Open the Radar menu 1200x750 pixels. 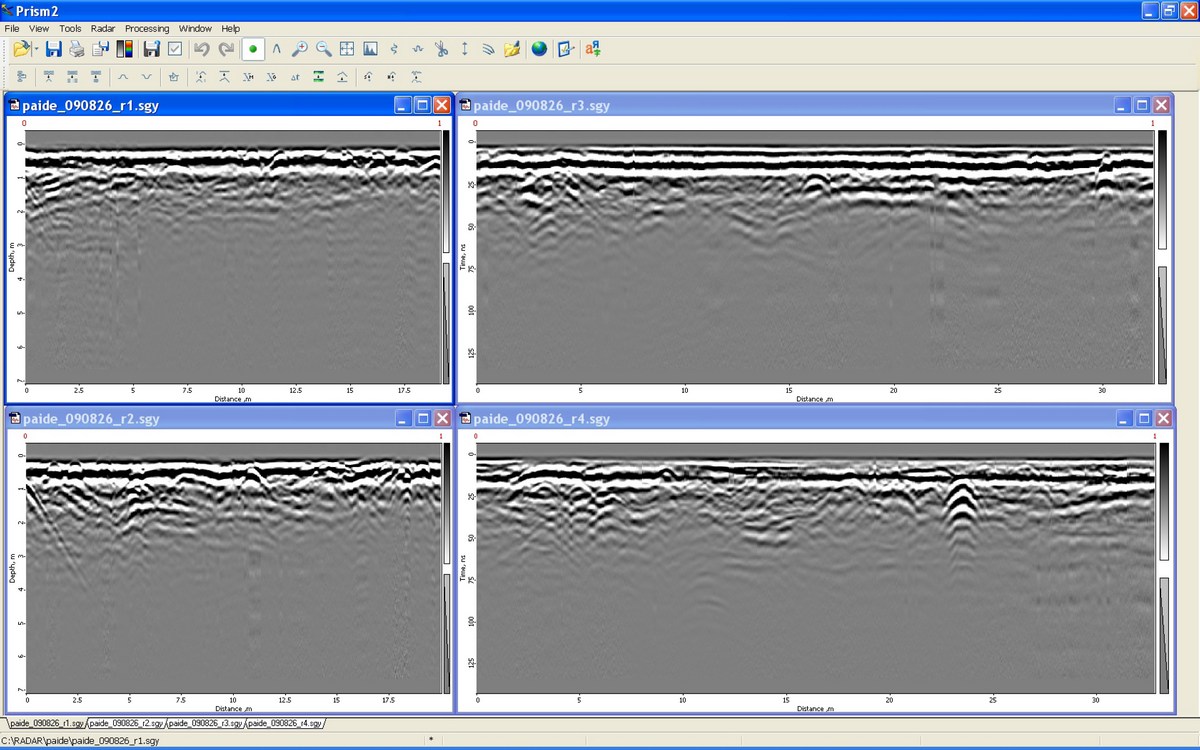pyautogui.click(x=103, y=29)
